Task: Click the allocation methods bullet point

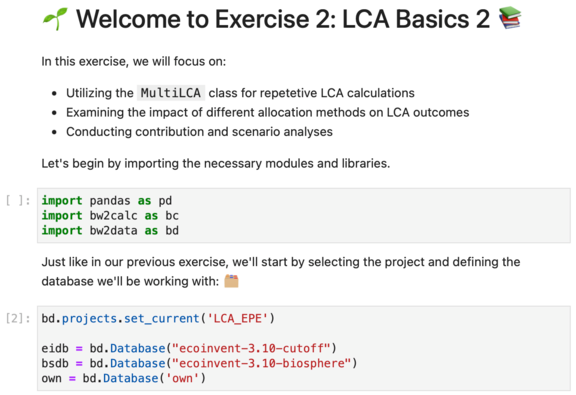Action: 267,112
